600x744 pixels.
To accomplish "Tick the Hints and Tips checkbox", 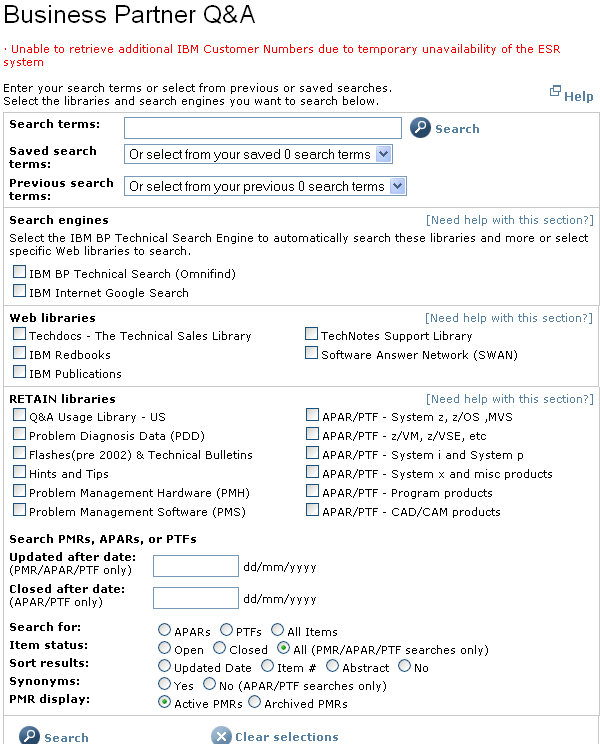I will [x=20, y=472].
